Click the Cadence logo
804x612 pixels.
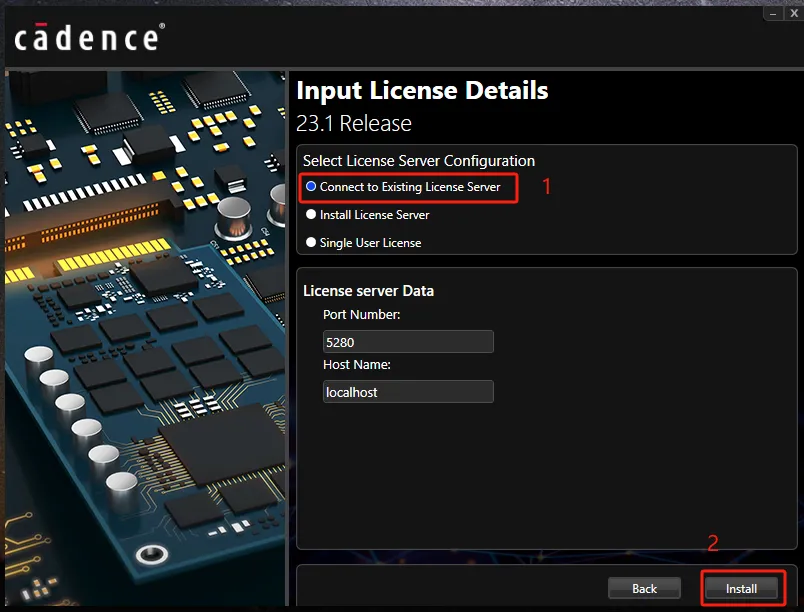point(89,37)
